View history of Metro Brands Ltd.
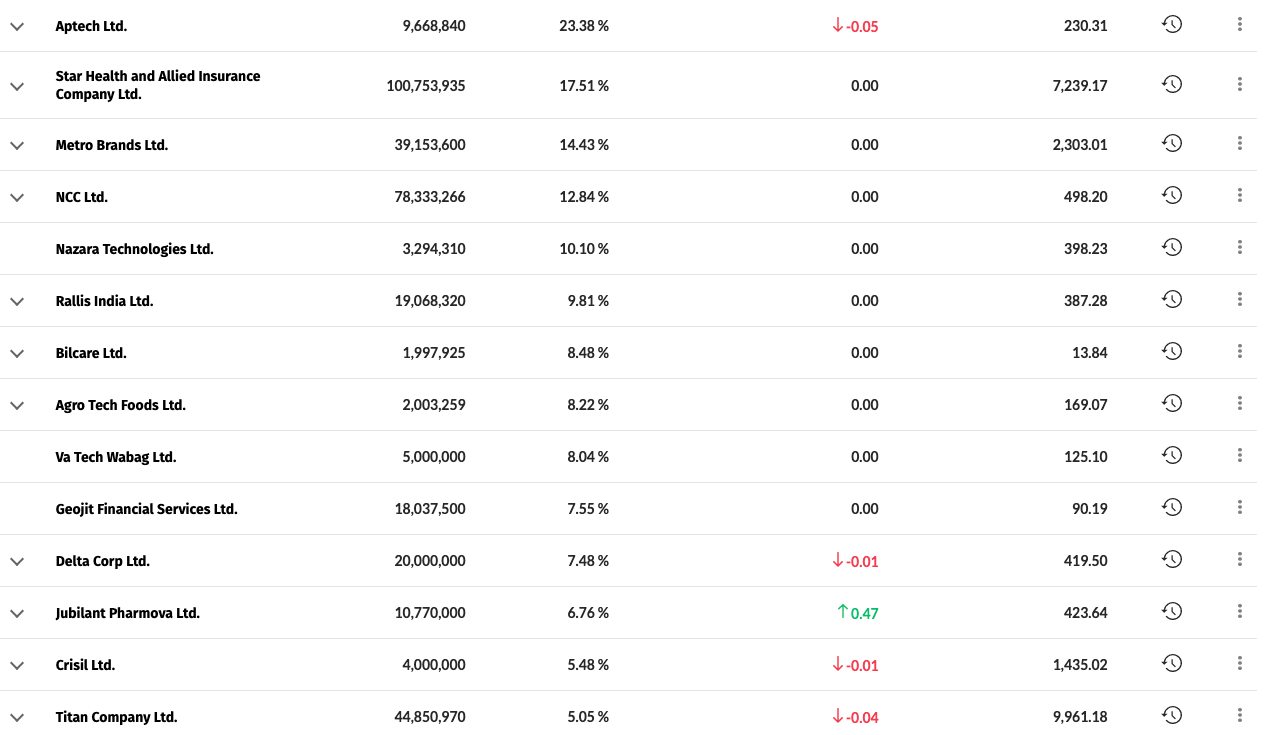The height and width of the screenshot is (735, 1276). [x=1172, y=144]
